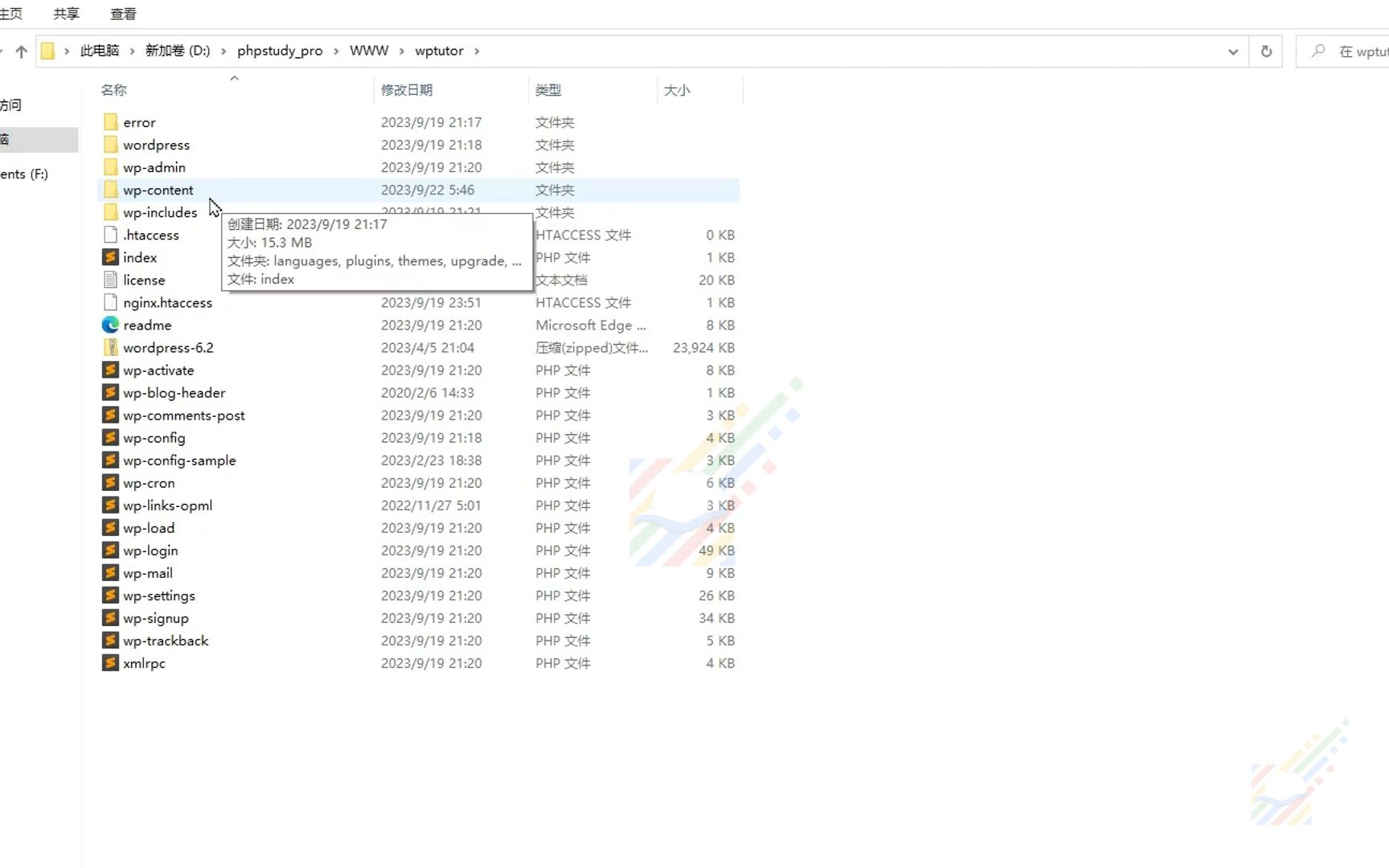This screenshot has height=868, width=1389.
Task: Open the 查看 ribbon tab
Action: [123, 14]
